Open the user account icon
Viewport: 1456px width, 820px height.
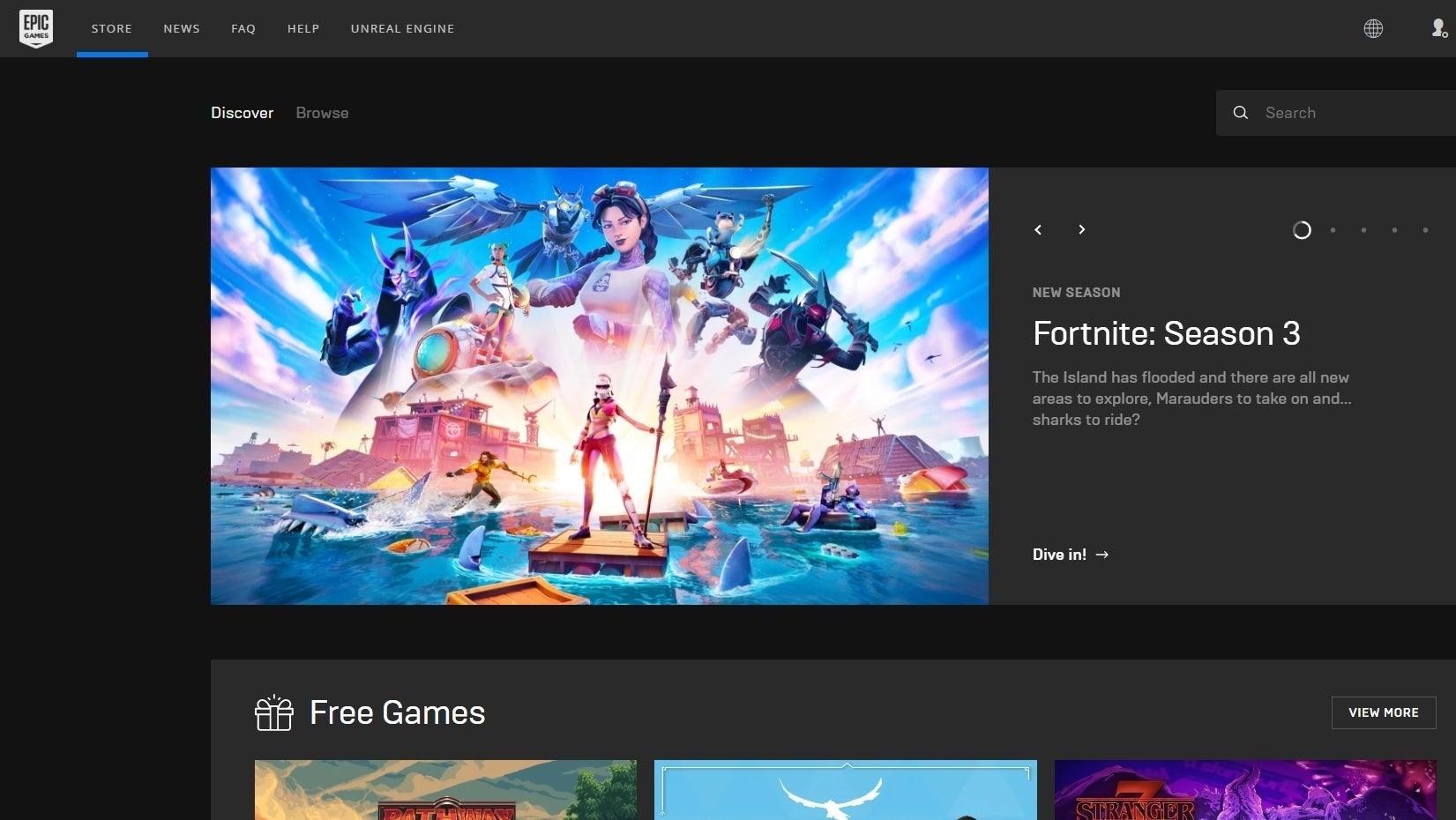1438,28
